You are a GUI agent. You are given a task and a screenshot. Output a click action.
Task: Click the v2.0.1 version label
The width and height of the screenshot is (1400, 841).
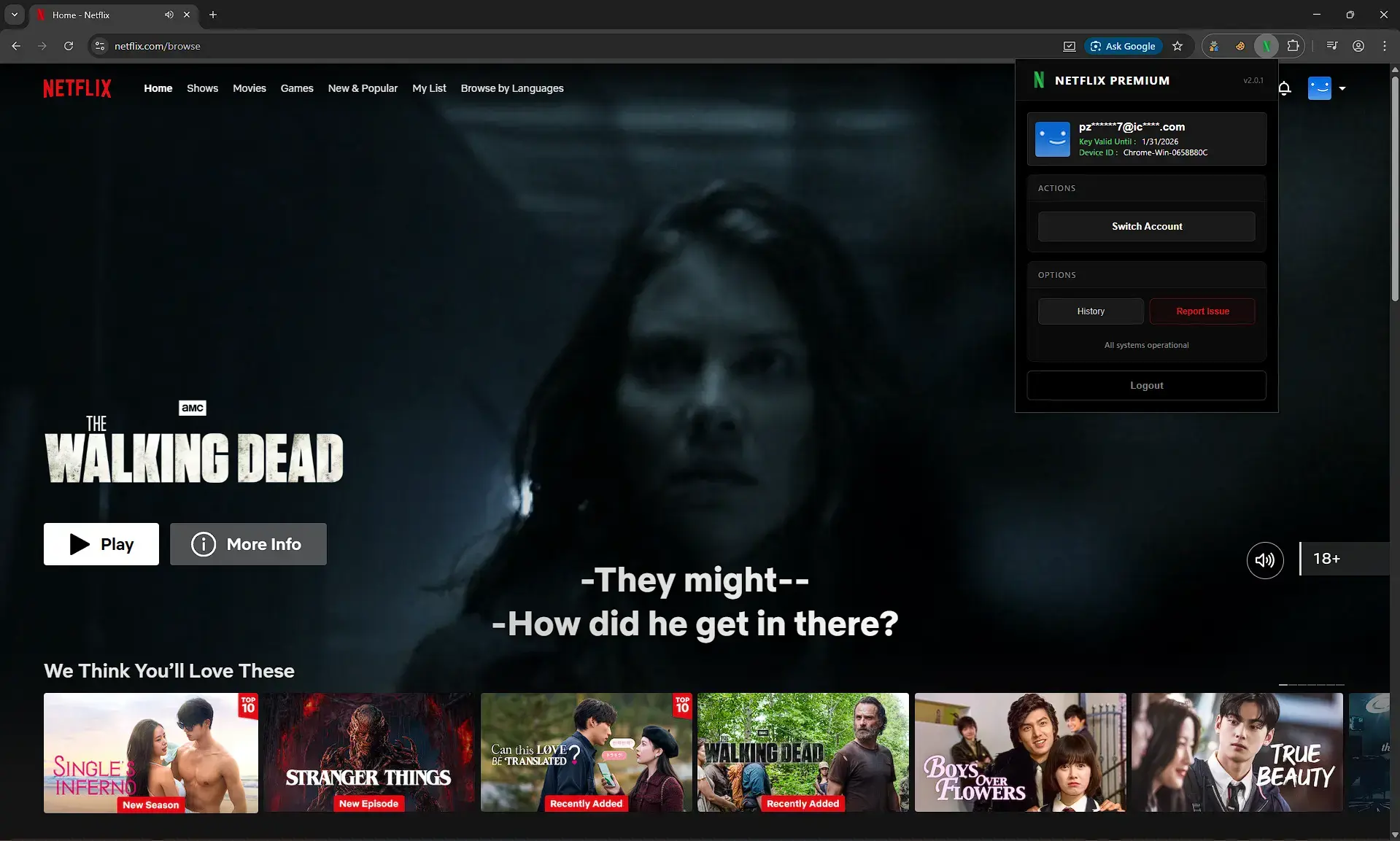[x=1253, y=80]
